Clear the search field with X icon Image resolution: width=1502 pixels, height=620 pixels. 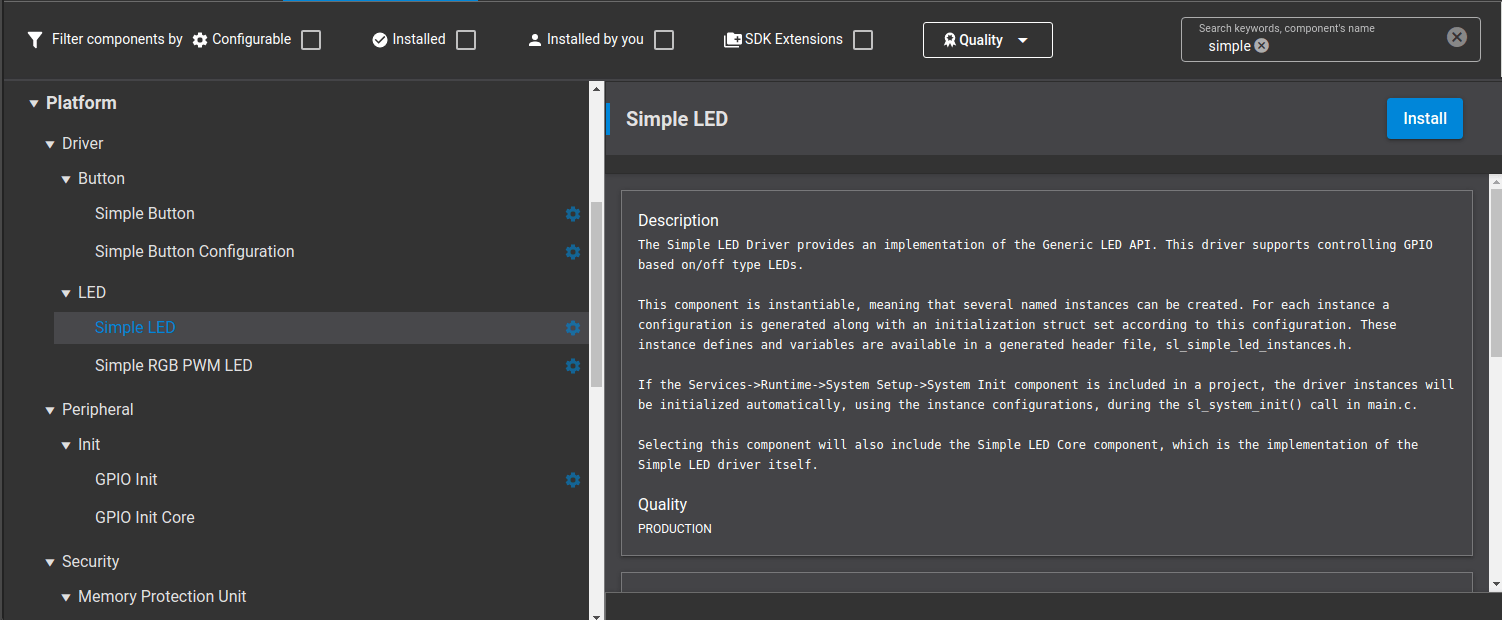(x=1456, y=37)
